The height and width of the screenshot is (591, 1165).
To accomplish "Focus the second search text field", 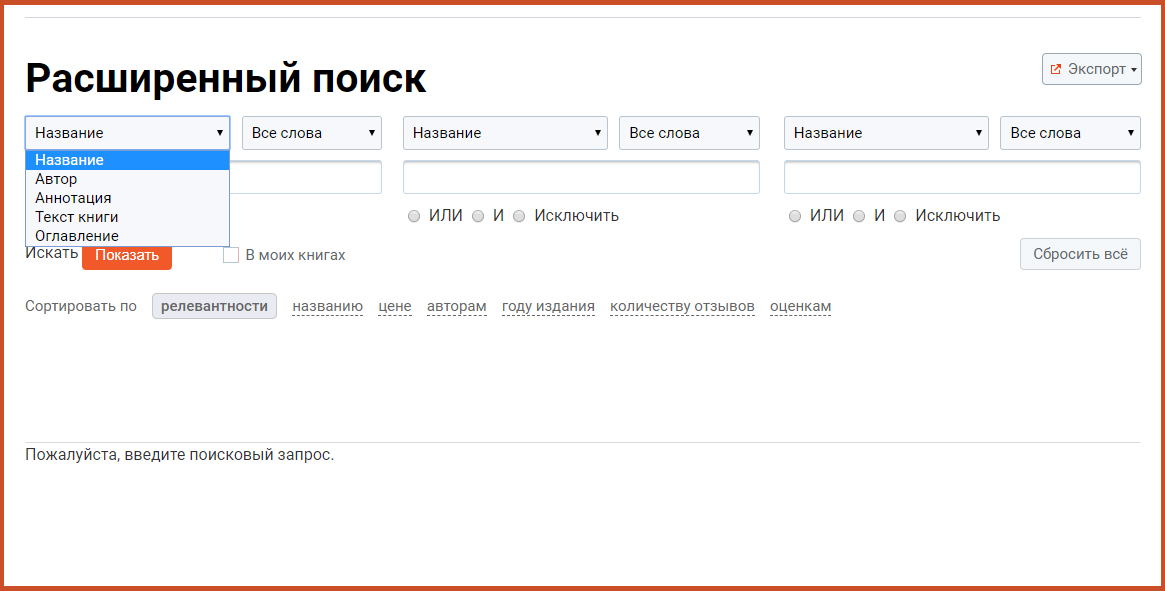I will pyautogui.click(x=581, y=178).
